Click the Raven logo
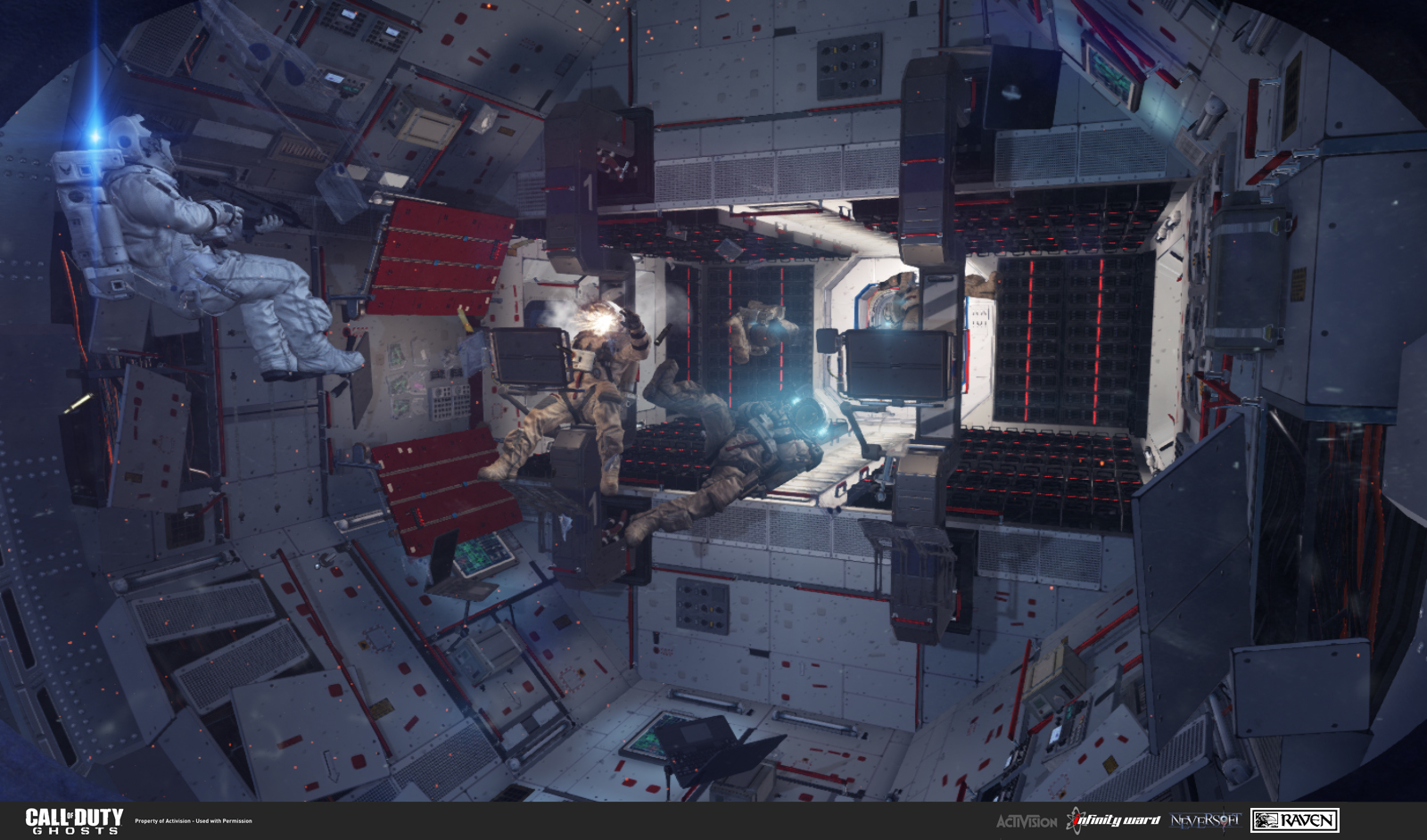 pos(1295,820)
